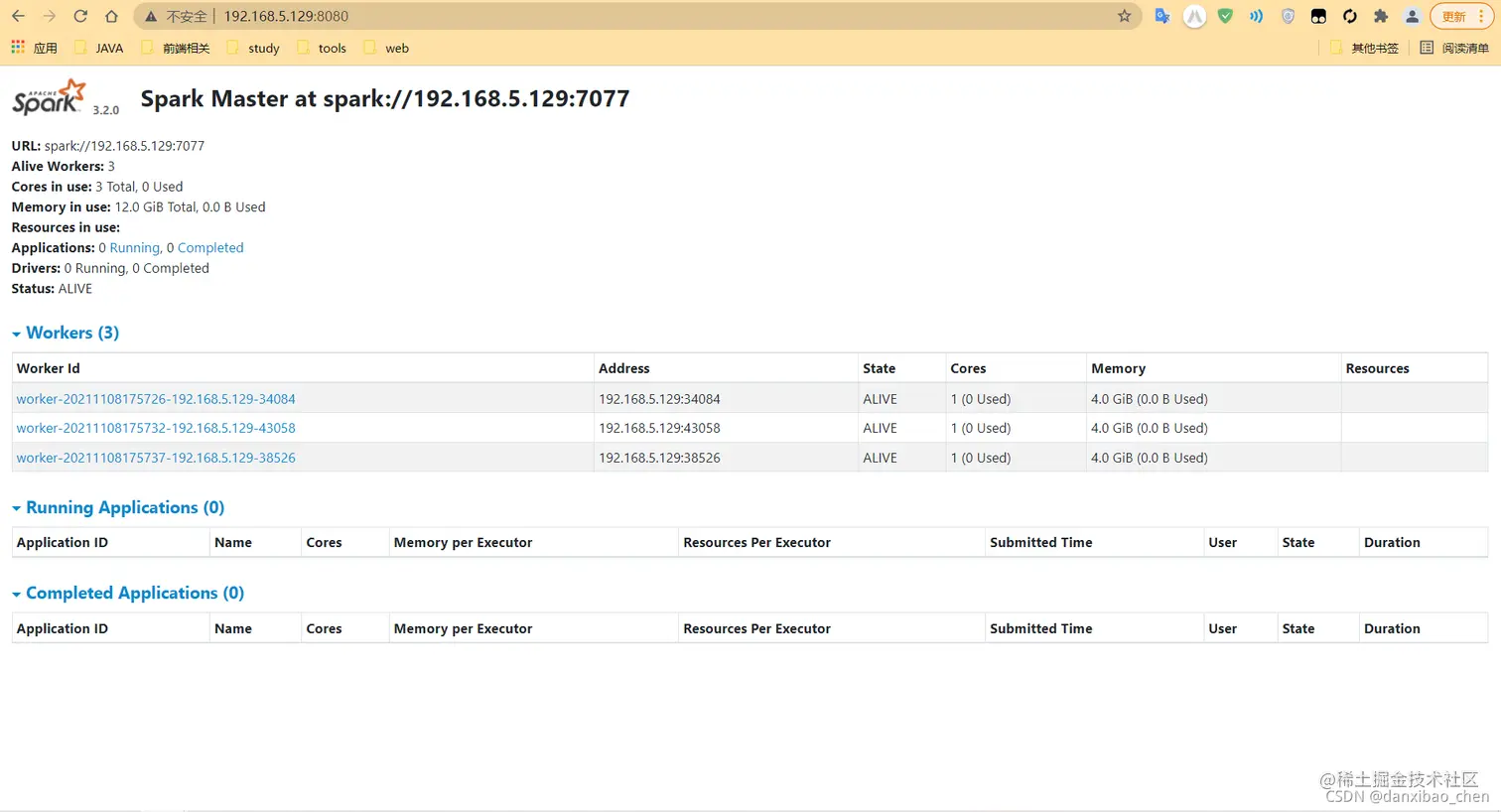
Task: Click the Spark Master page title heading
Action: [385, 98]
